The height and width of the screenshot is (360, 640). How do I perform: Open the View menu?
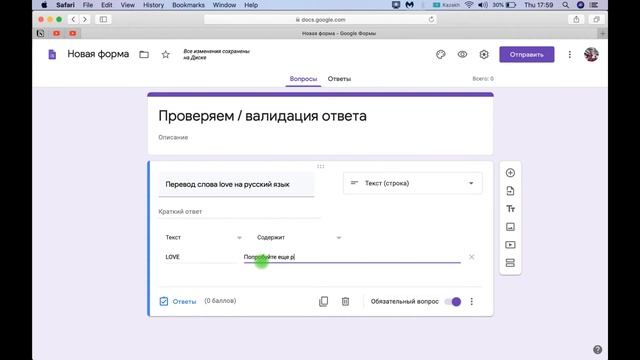coord(127,5)
